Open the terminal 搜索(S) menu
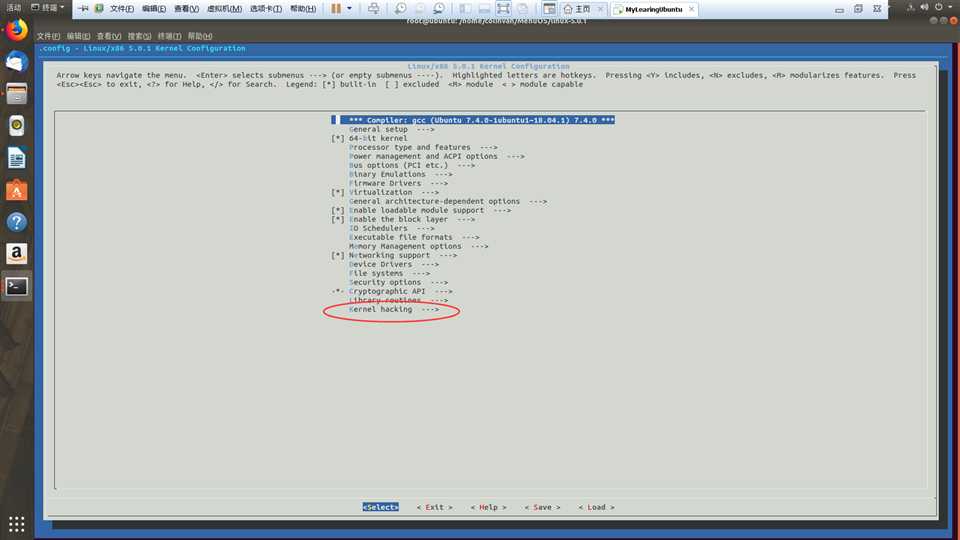 (139, 36)
